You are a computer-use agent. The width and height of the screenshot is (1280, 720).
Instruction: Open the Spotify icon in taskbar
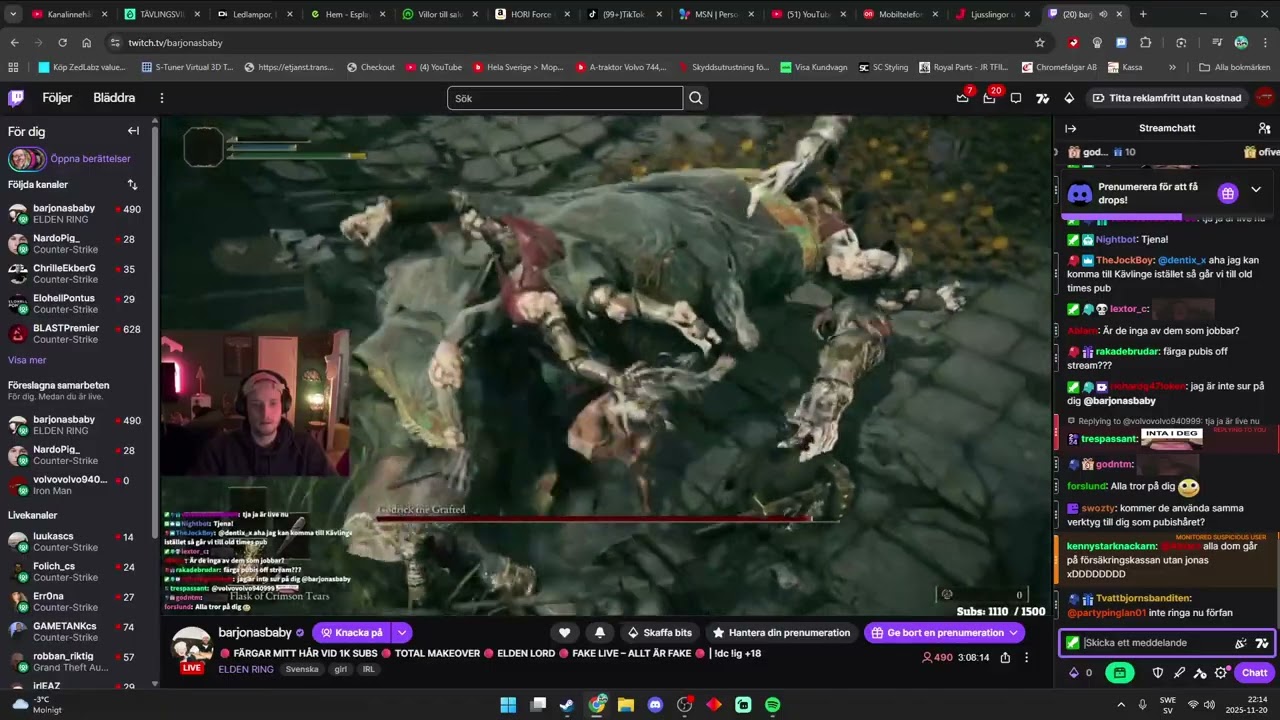(x=772, y=705)
